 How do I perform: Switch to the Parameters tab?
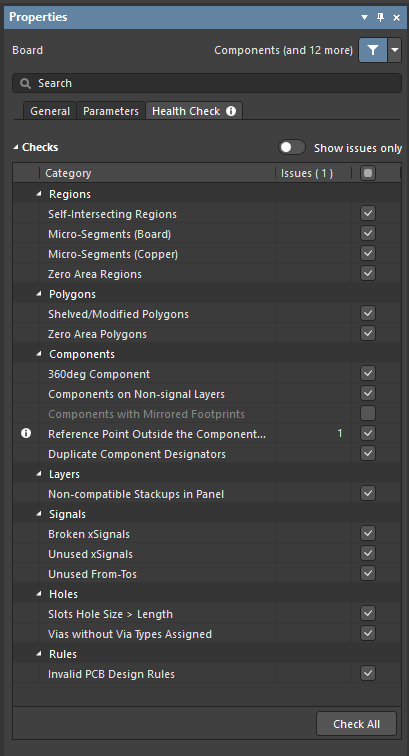111,111
